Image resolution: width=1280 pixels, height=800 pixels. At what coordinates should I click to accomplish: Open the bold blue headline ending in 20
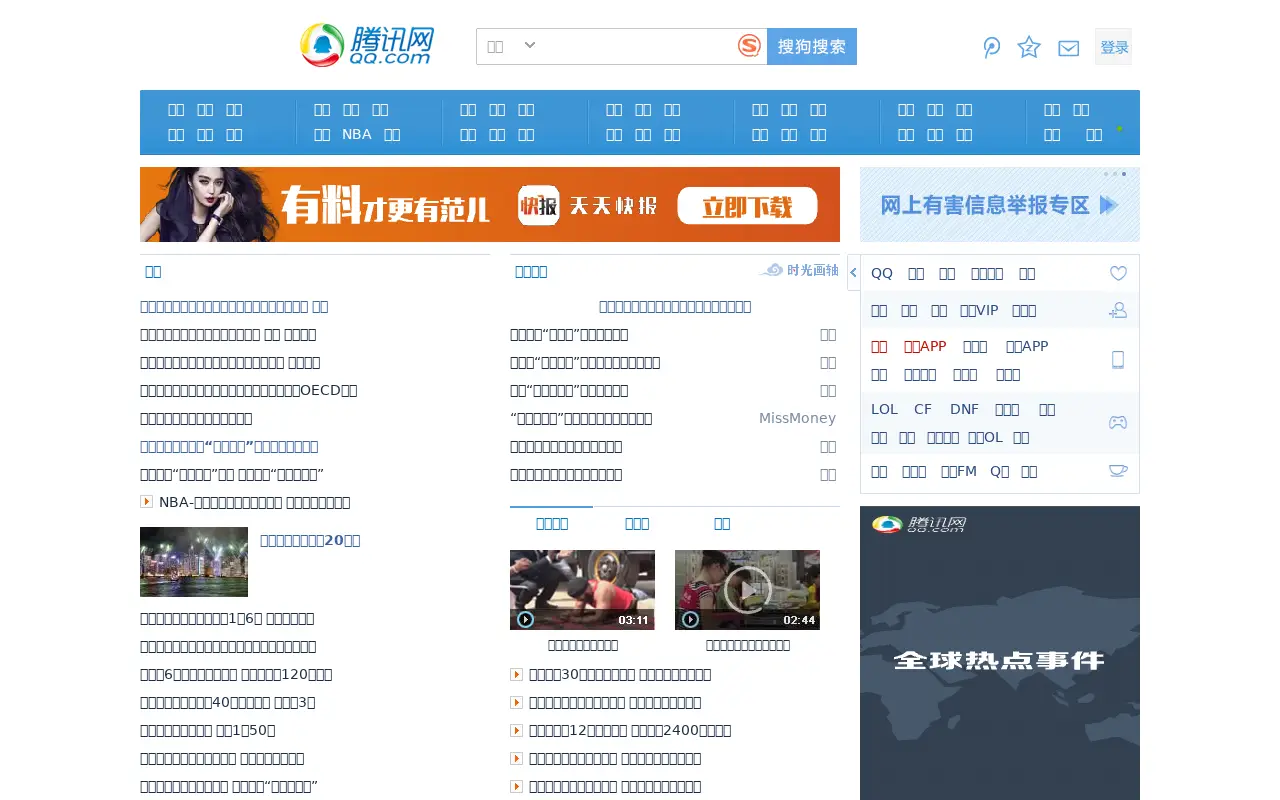point(310,540)
